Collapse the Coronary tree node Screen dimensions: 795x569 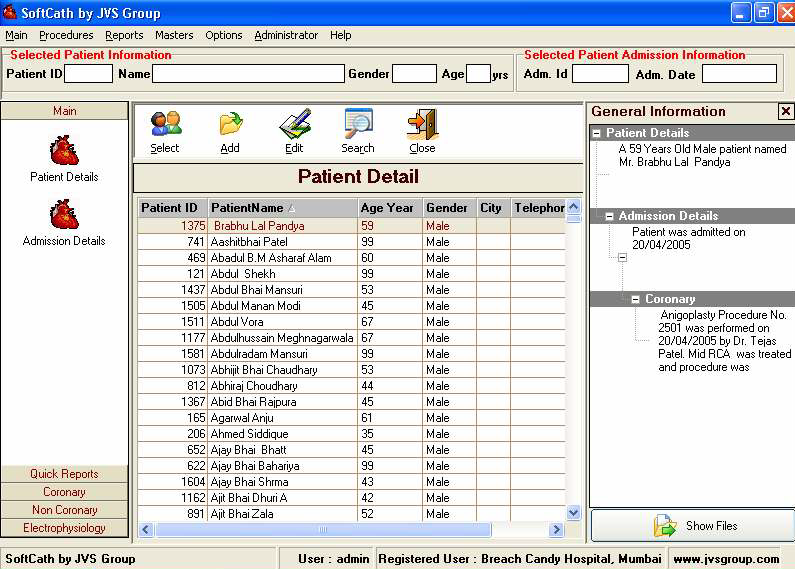[634, 299]
